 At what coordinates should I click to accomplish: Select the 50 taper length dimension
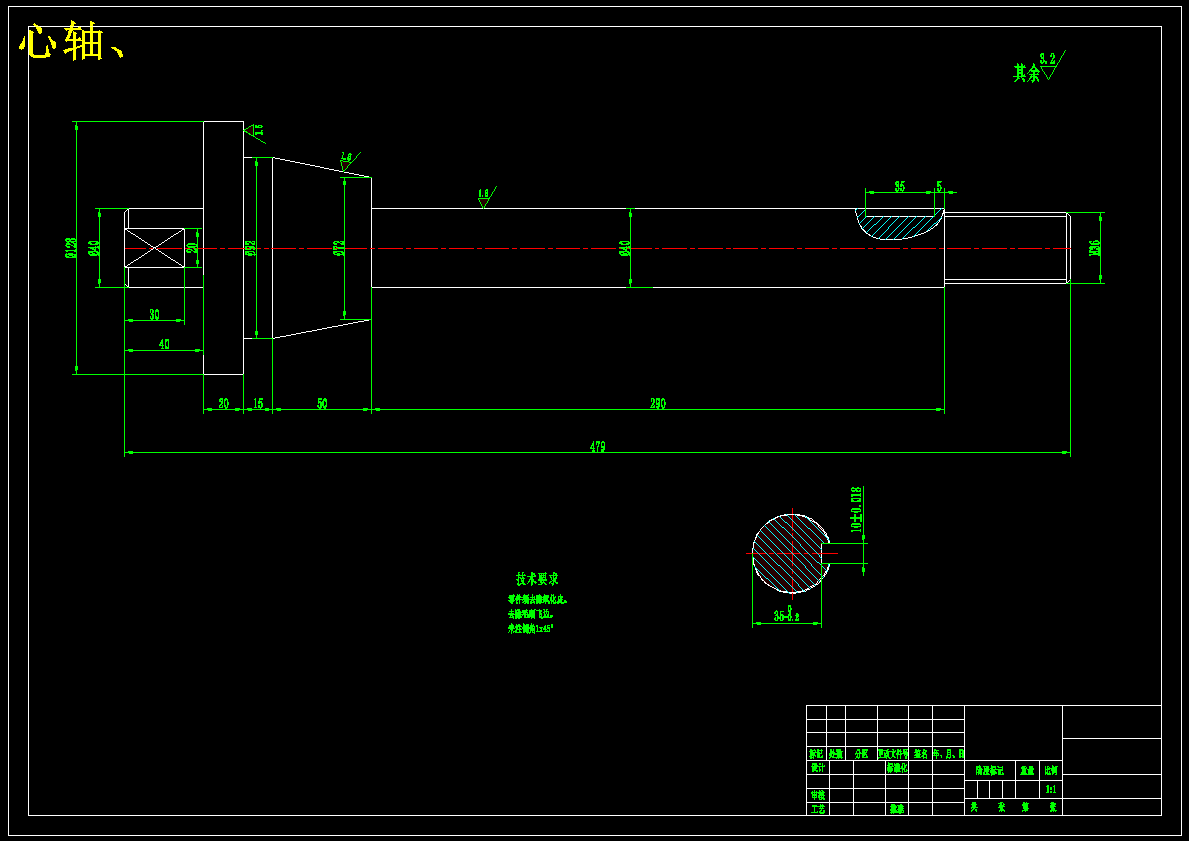322,403
